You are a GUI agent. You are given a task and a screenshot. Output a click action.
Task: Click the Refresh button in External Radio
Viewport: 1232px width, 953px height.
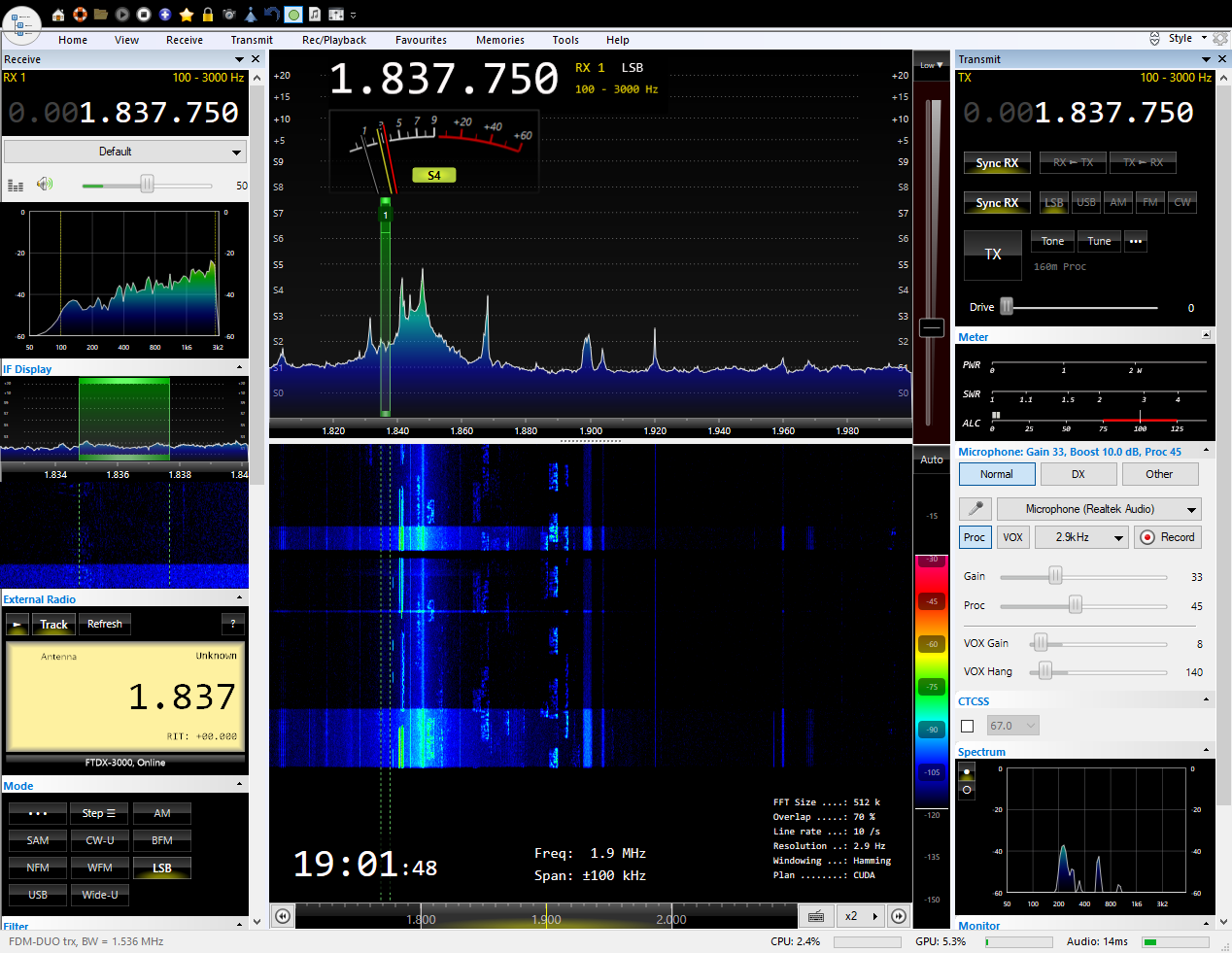[x=105, y=624]
